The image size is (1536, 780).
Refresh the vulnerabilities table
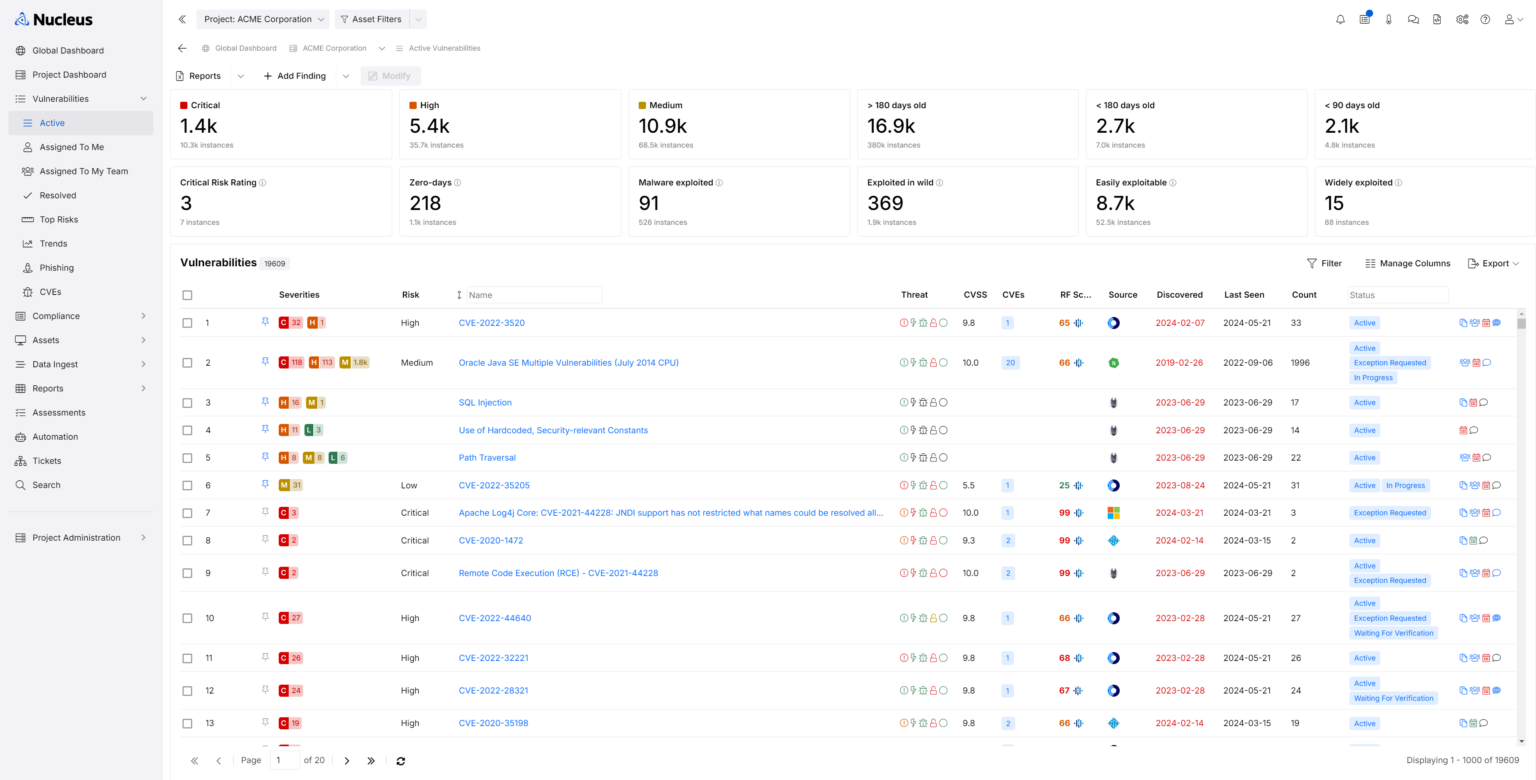401,760
